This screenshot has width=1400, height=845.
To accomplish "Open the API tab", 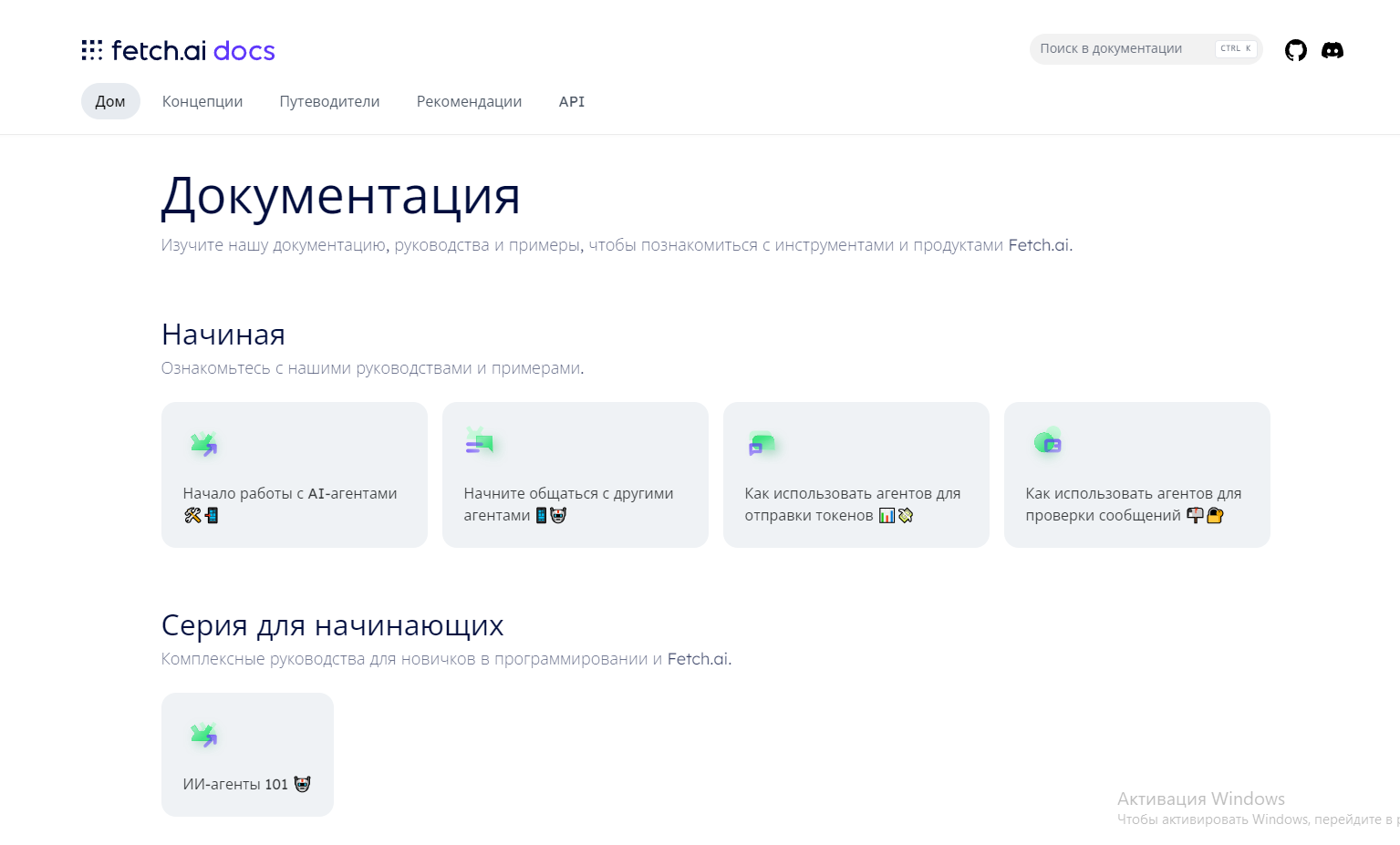I will 572,101.
